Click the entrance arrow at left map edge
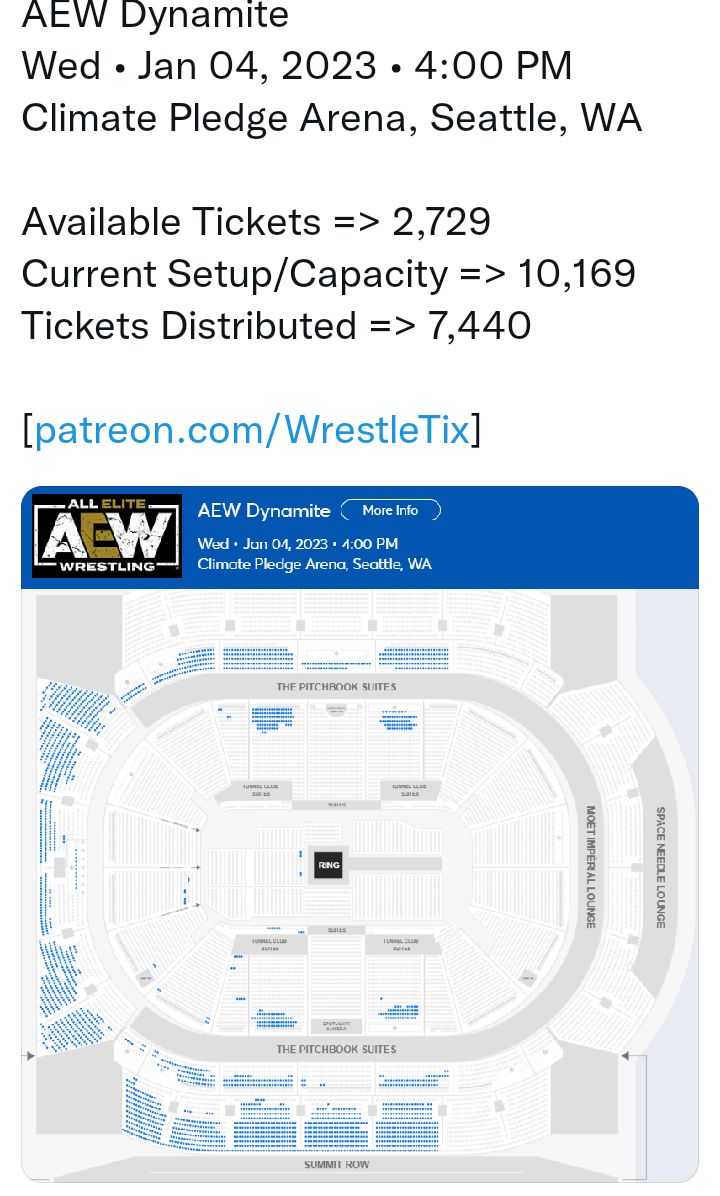The image size is (720, 1196). (x=30, y=1056)
